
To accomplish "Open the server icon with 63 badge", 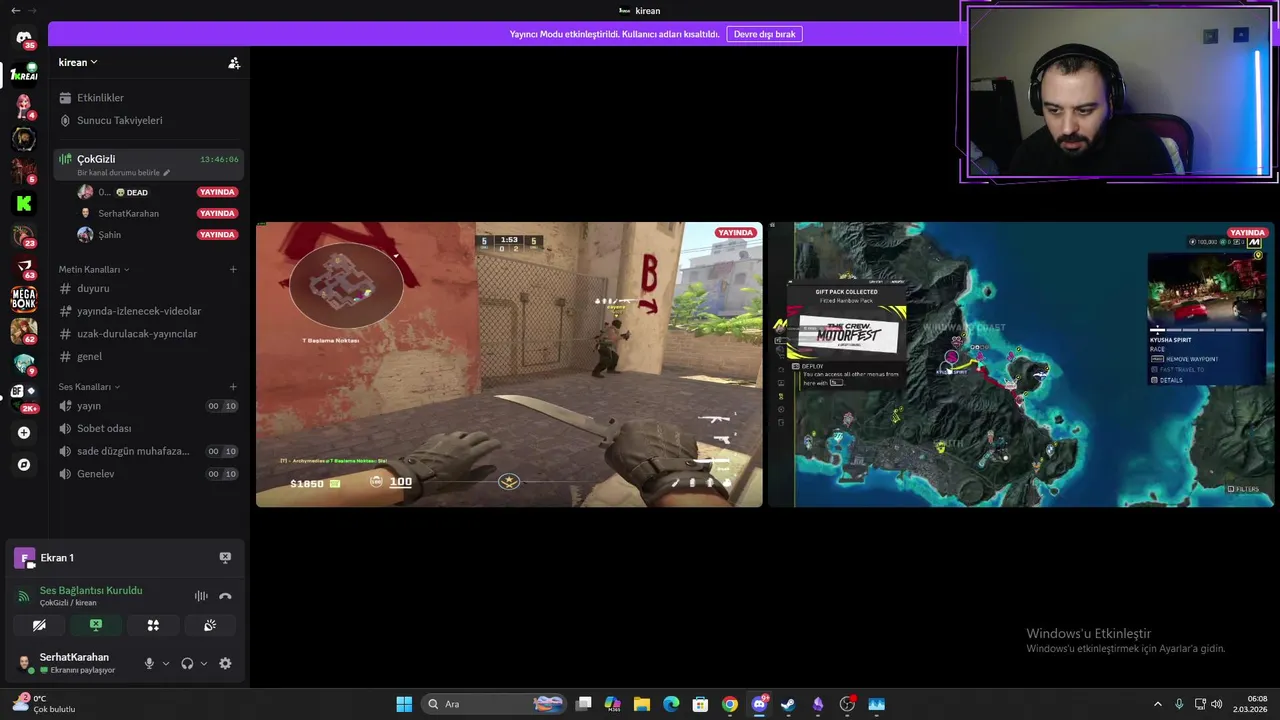I will [x=24, y=267].
